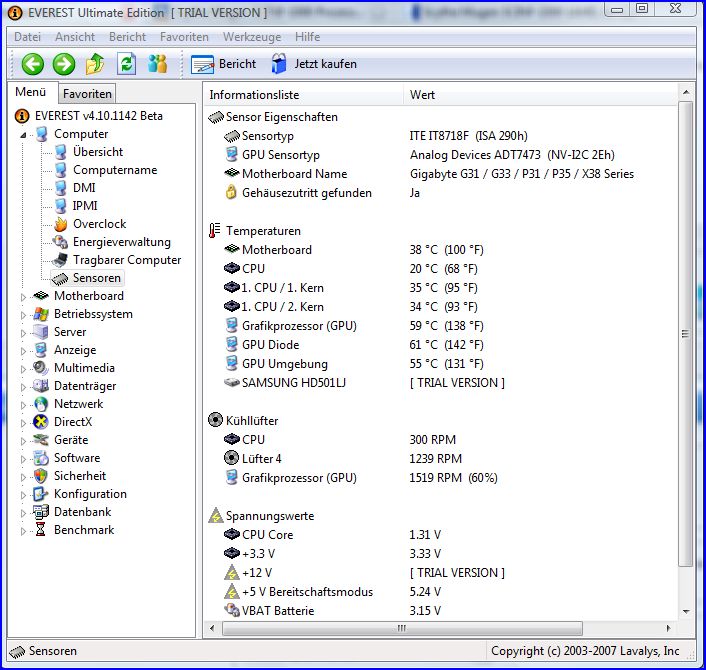Select the GPU Diode temperature row
706x670 pixels.
coord(441,345)
